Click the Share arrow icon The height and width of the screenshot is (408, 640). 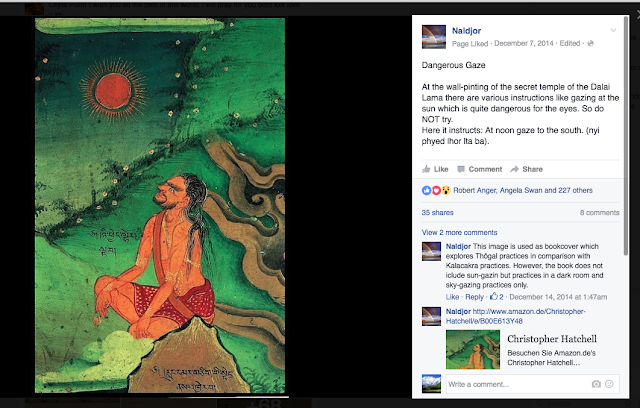(x=514, y=169)
